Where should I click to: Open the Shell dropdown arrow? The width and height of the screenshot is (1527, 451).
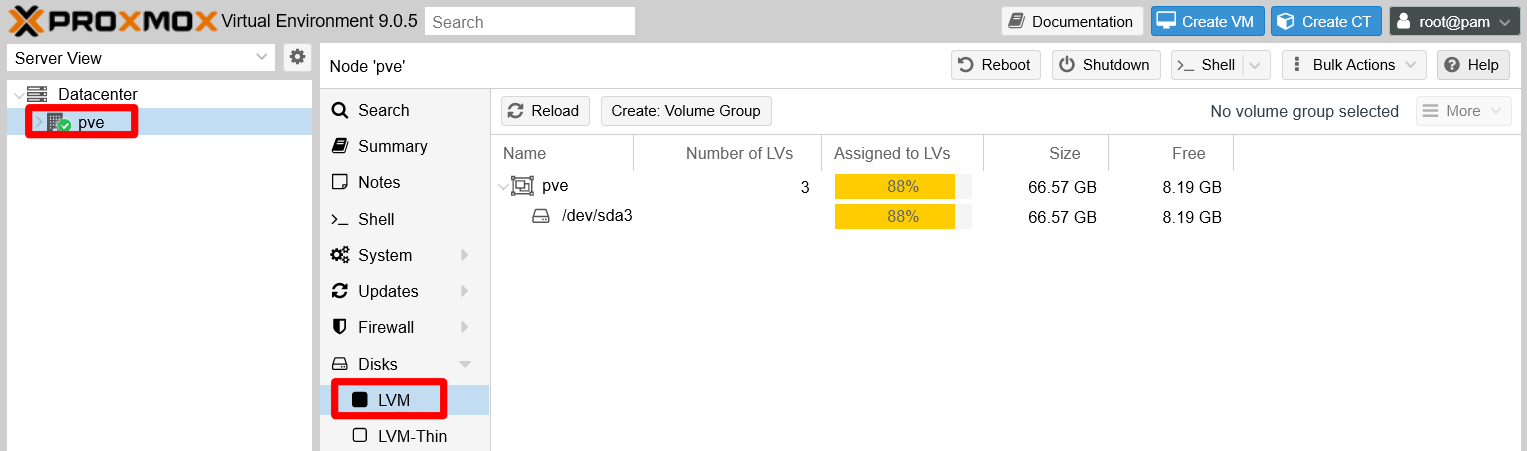point(1257,65)
